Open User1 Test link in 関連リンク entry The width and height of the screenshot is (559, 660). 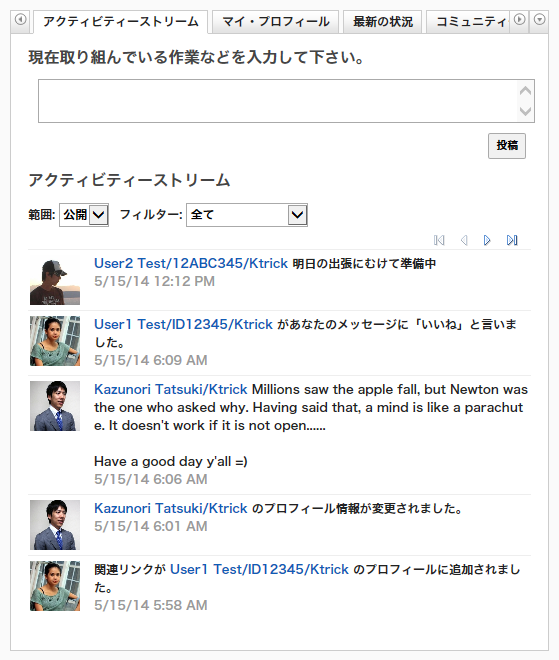pos(259,569)
